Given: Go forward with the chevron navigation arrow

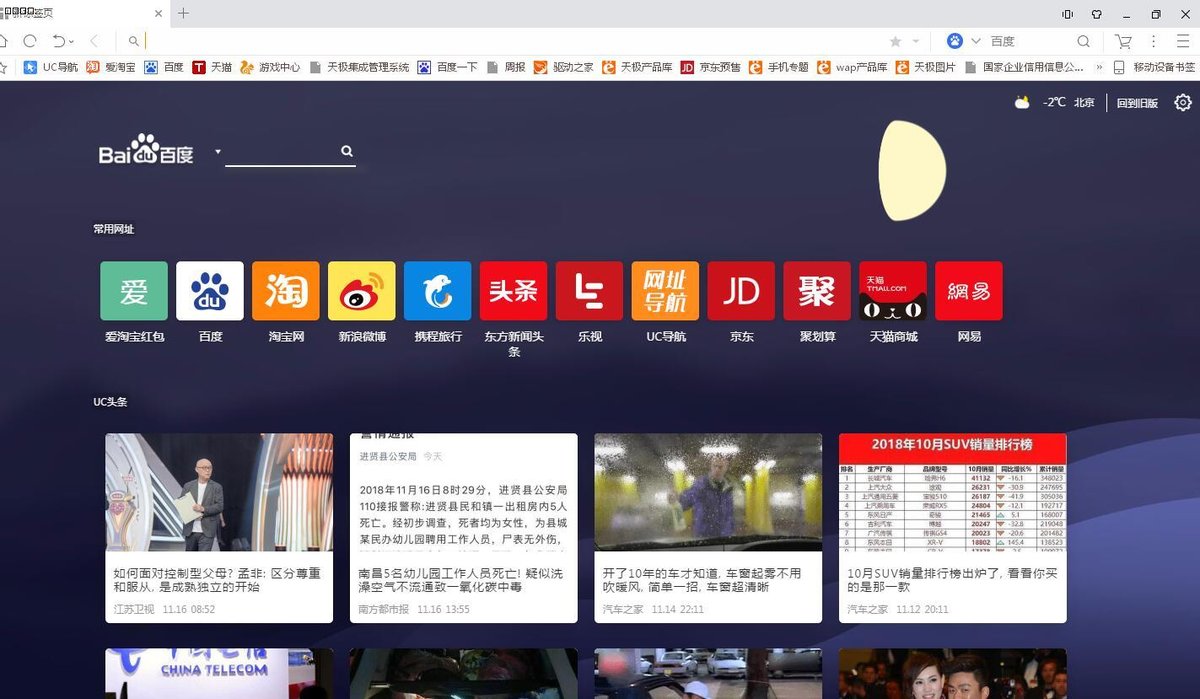Looking at the screenshot, I should [94, 41].
